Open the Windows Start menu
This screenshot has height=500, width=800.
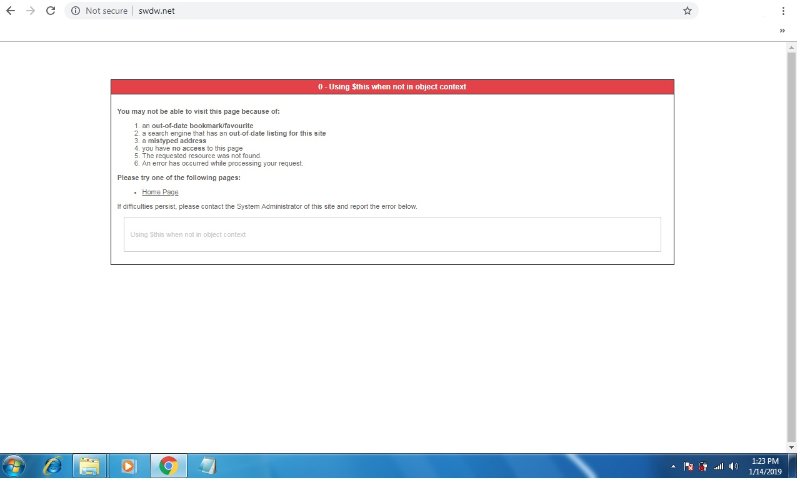point(14,466)
